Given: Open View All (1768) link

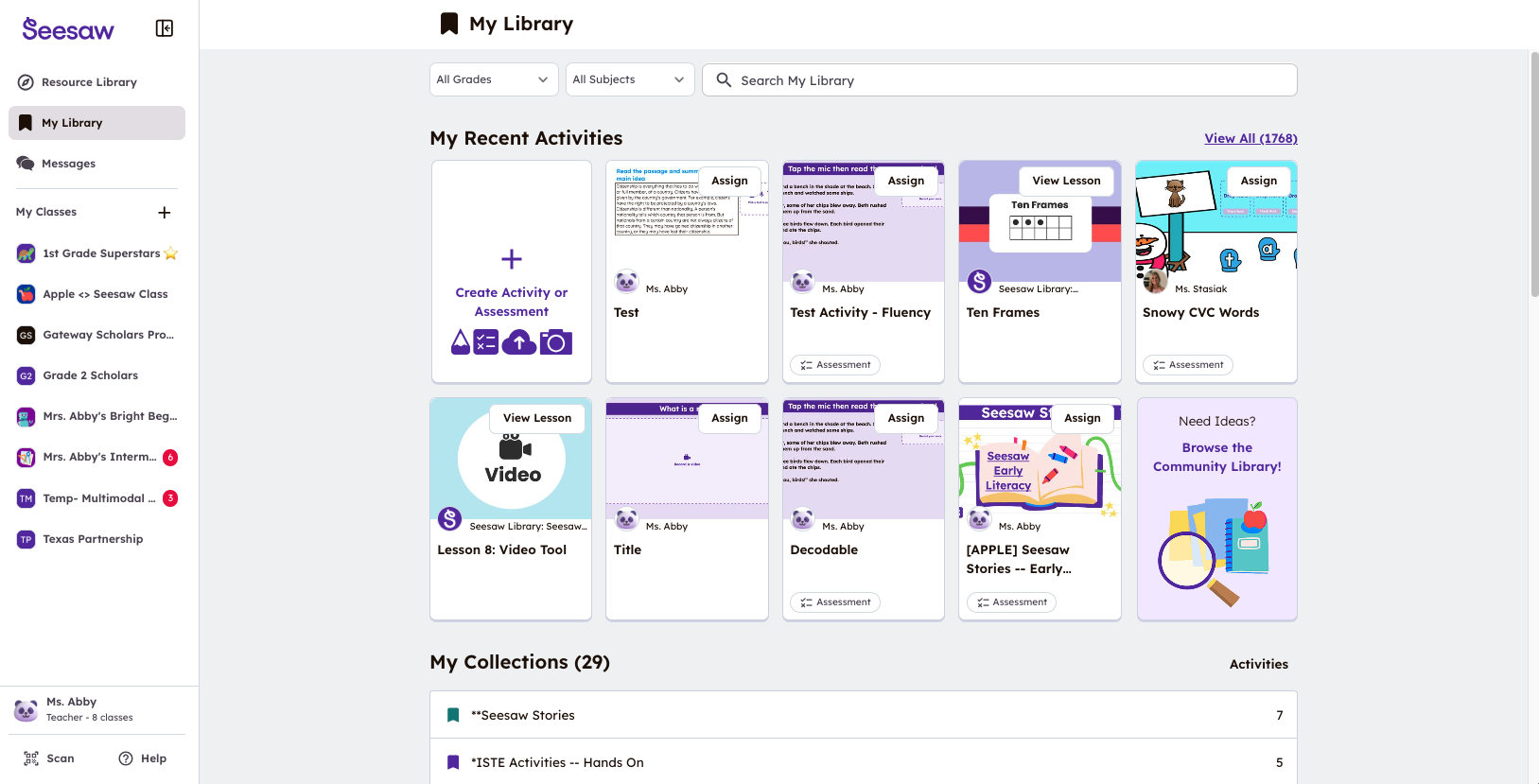Looking at the screenshot, I should 1250,138.
